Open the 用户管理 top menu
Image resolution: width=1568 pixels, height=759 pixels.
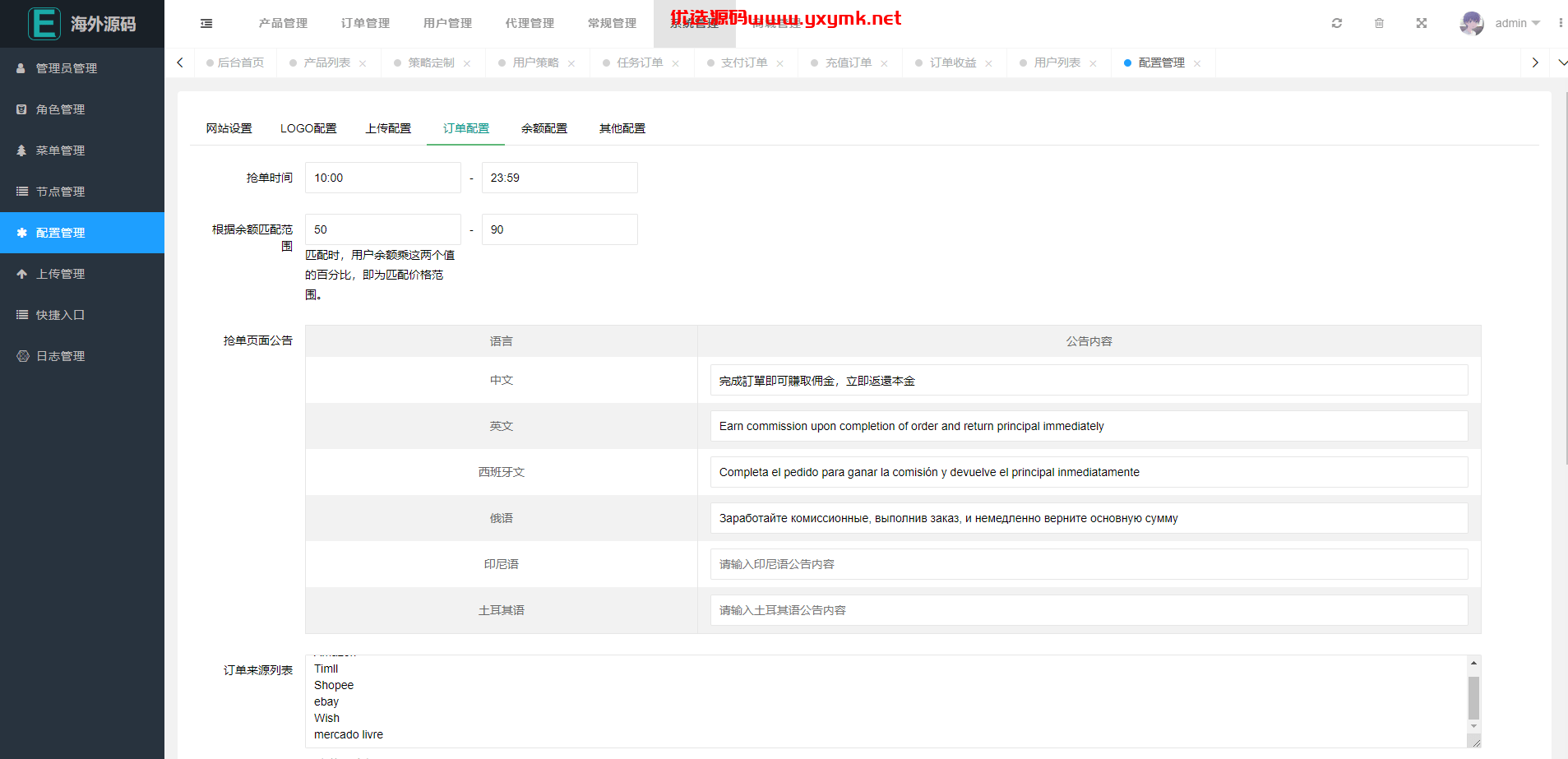448,23
